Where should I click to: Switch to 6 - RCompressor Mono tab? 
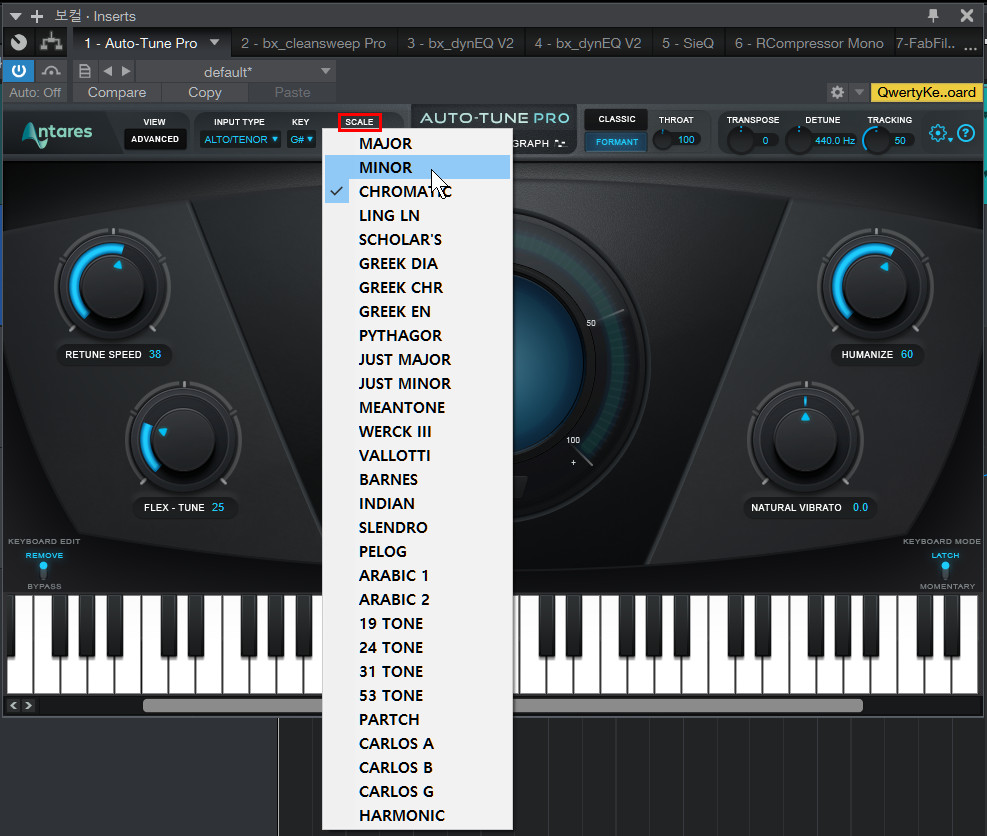809,43
